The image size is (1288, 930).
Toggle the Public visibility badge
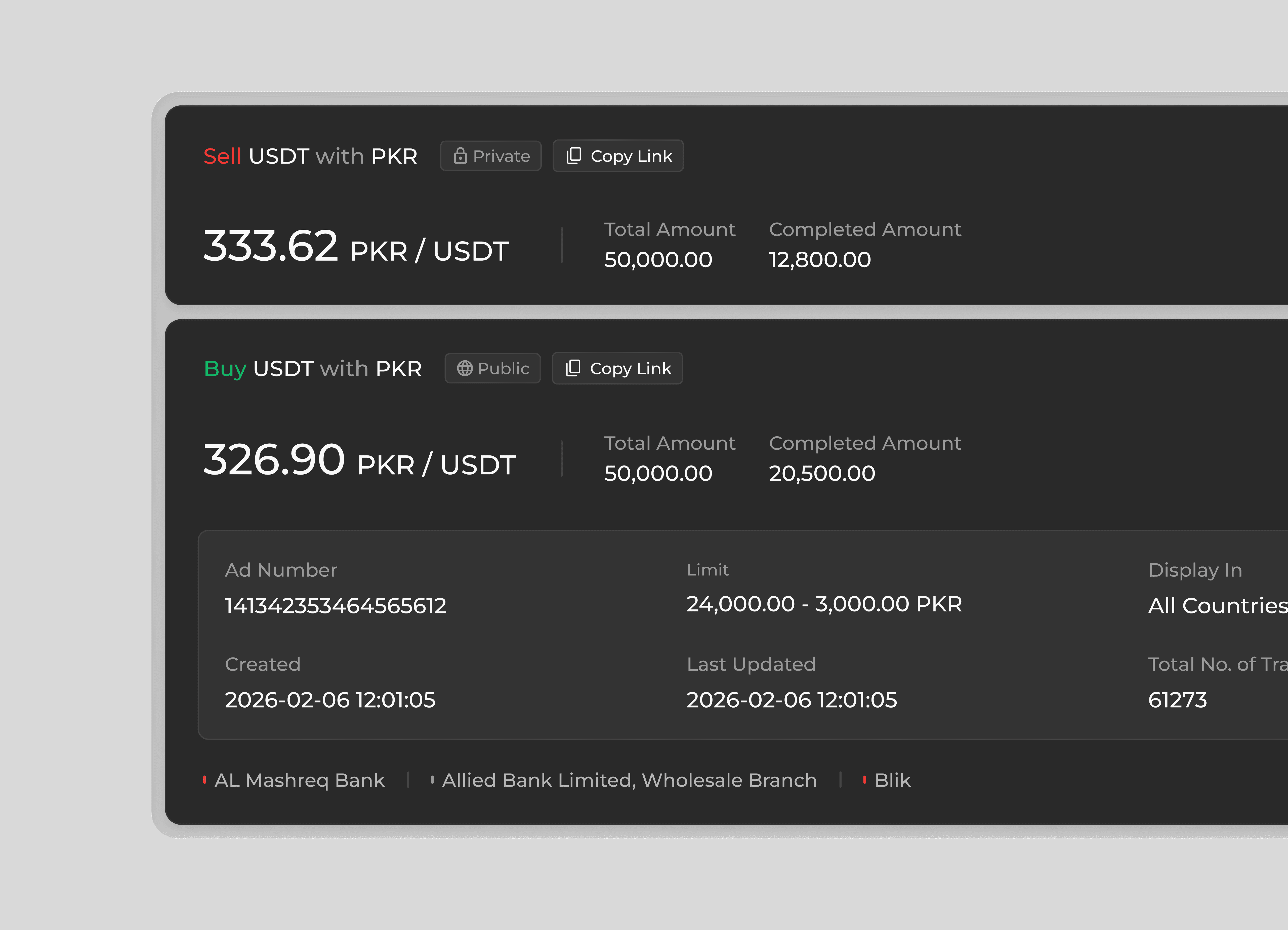[492, 368]
